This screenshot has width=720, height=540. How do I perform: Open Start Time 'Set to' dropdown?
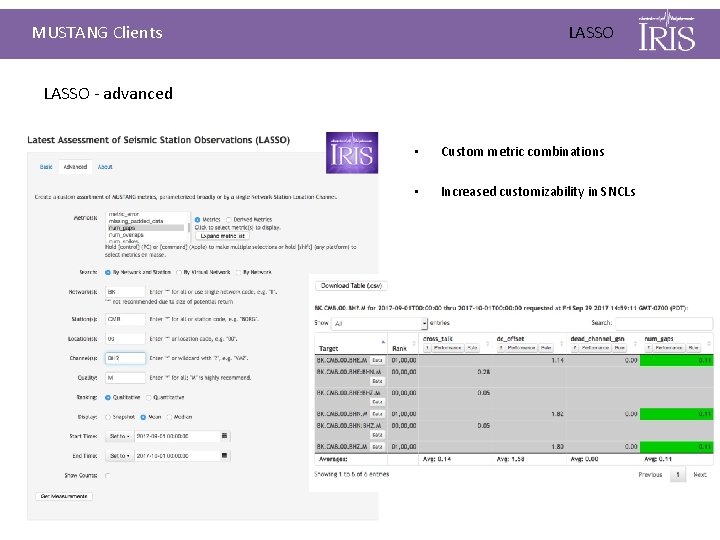coord(119,436)
